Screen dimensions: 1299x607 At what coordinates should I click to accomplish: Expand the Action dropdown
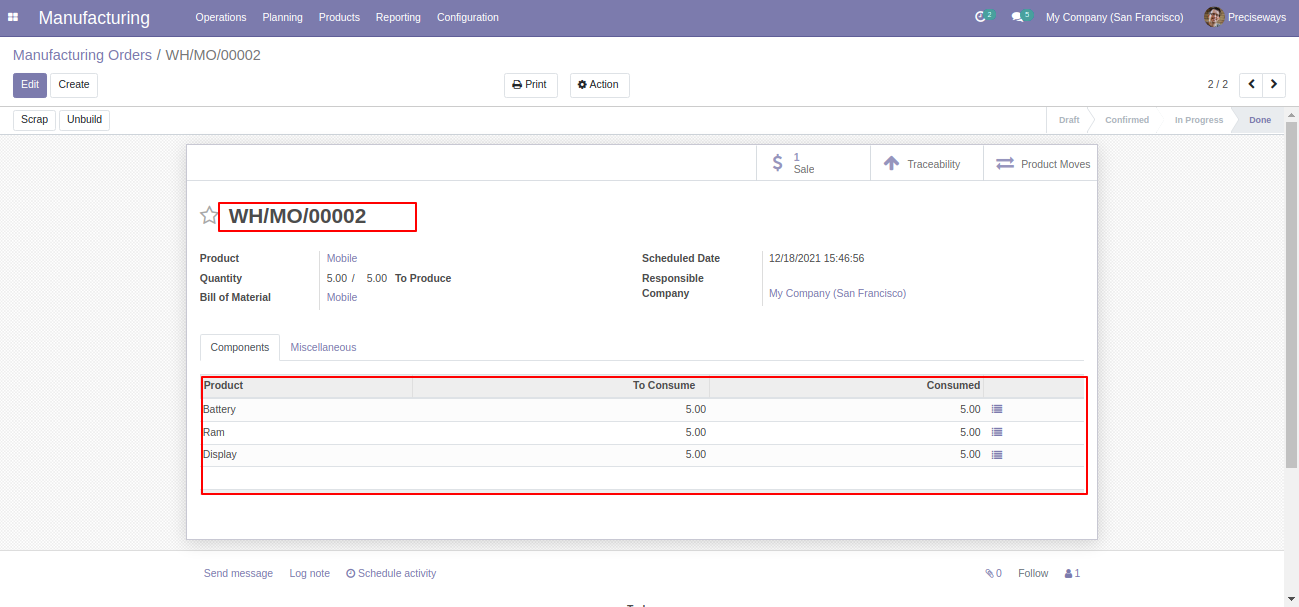tap(599, 85)
